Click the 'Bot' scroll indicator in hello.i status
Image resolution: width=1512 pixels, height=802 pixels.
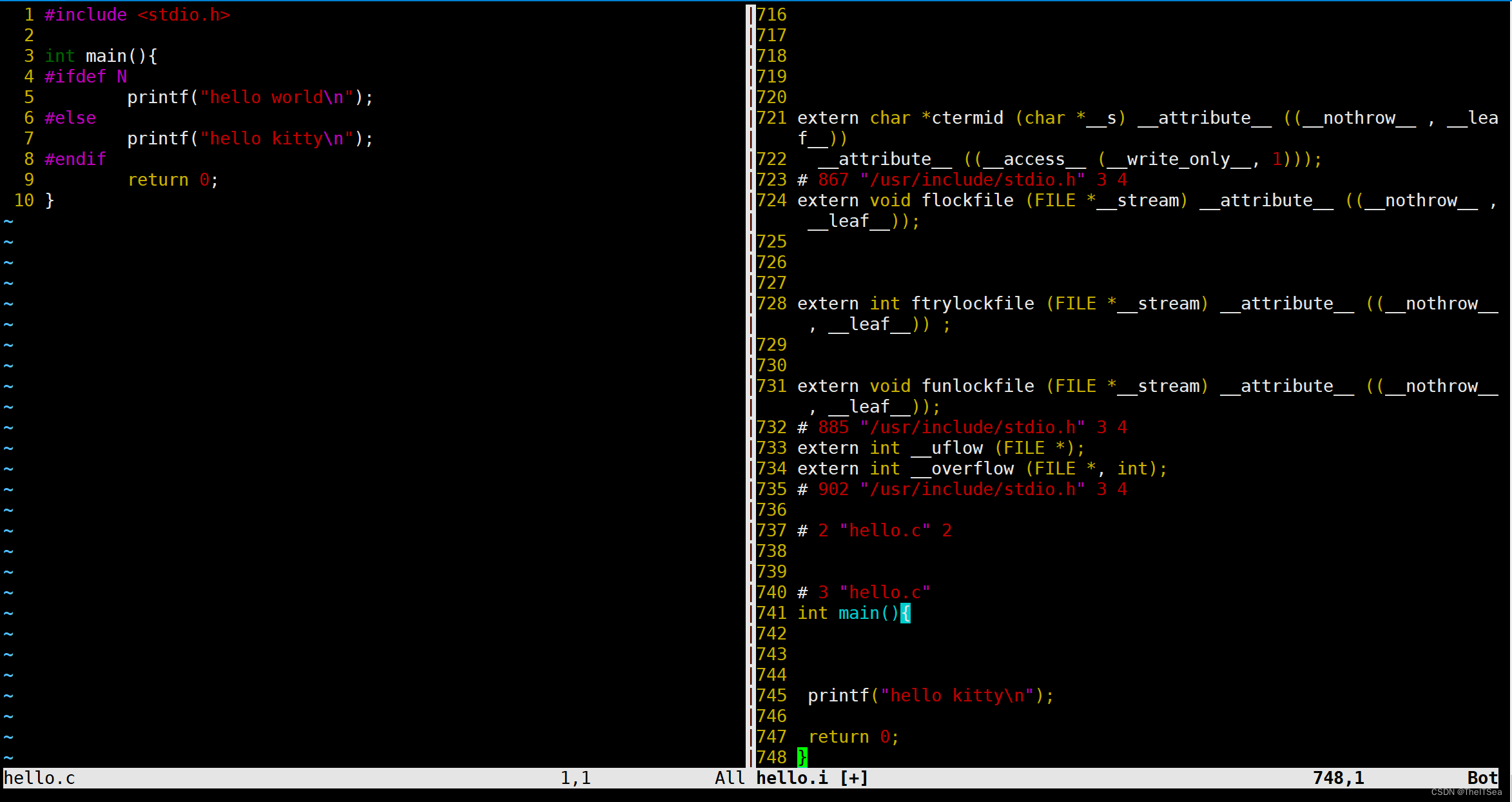pyautogui.click(x=1482, y=778)
